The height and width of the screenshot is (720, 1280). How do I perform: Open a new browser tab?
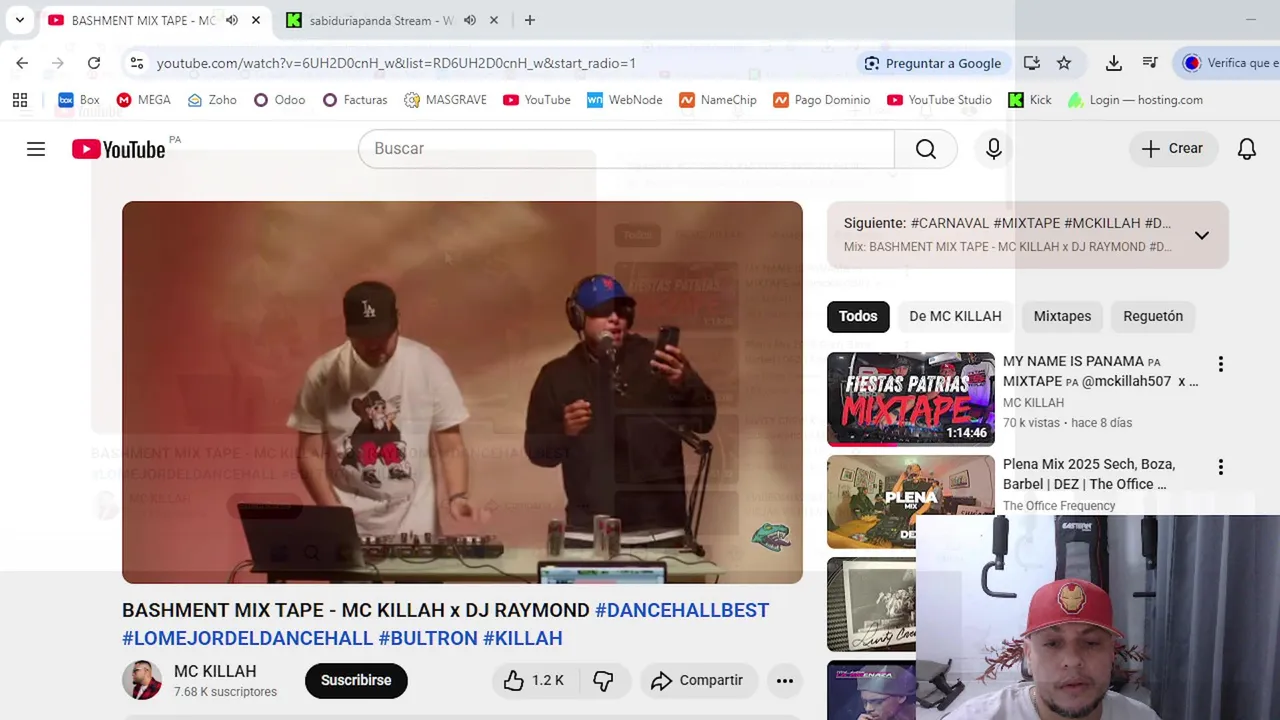(530, 20)
